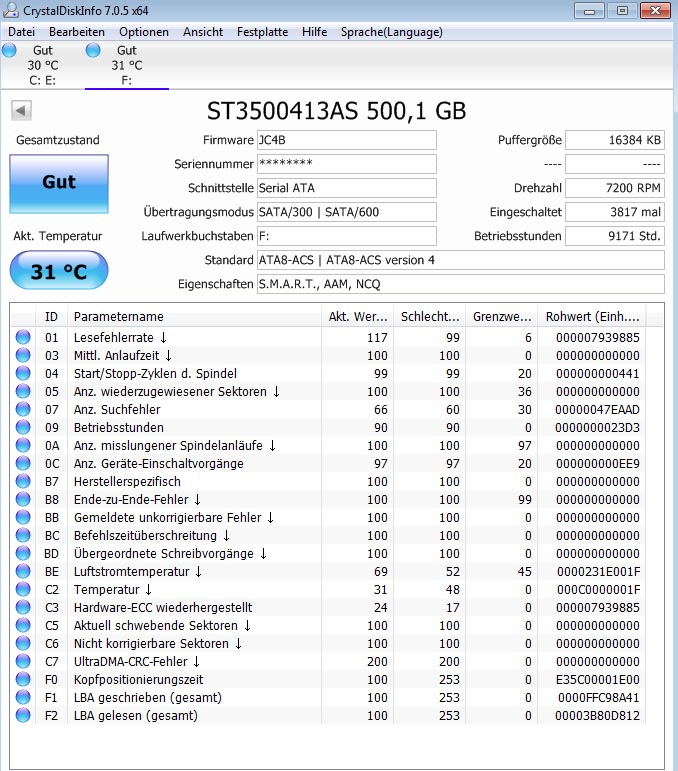Click status orb for 09 Betriebsstunden row
The image size is (678, 771).
point(23,427)
